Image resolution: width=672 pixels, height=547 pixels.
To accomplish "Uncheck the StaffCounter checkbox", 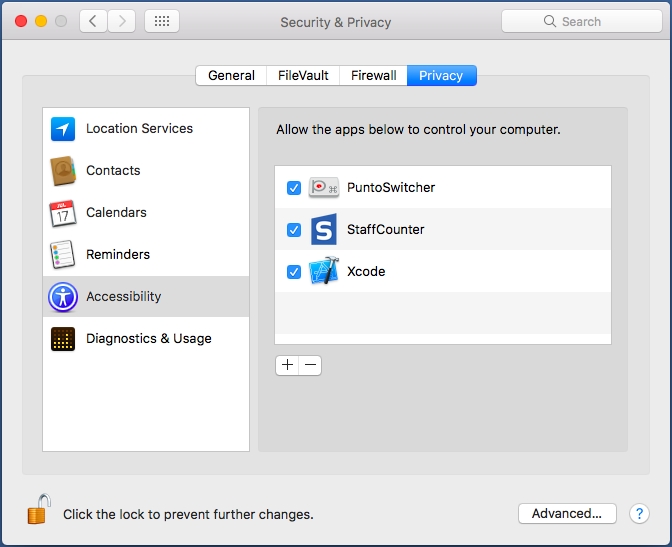I will [294, 230].
